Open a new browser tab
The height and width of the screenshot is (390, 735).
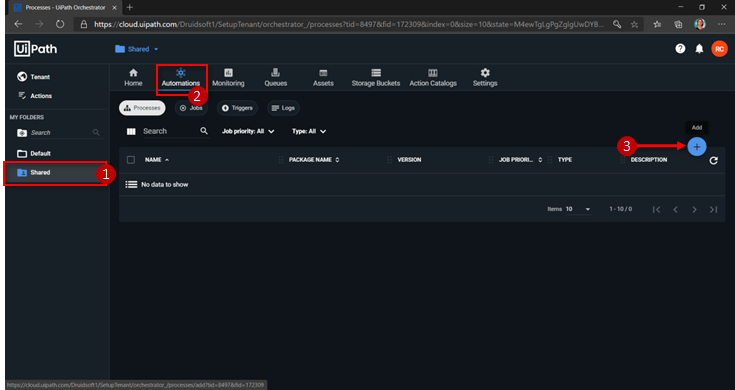(130, 8)
